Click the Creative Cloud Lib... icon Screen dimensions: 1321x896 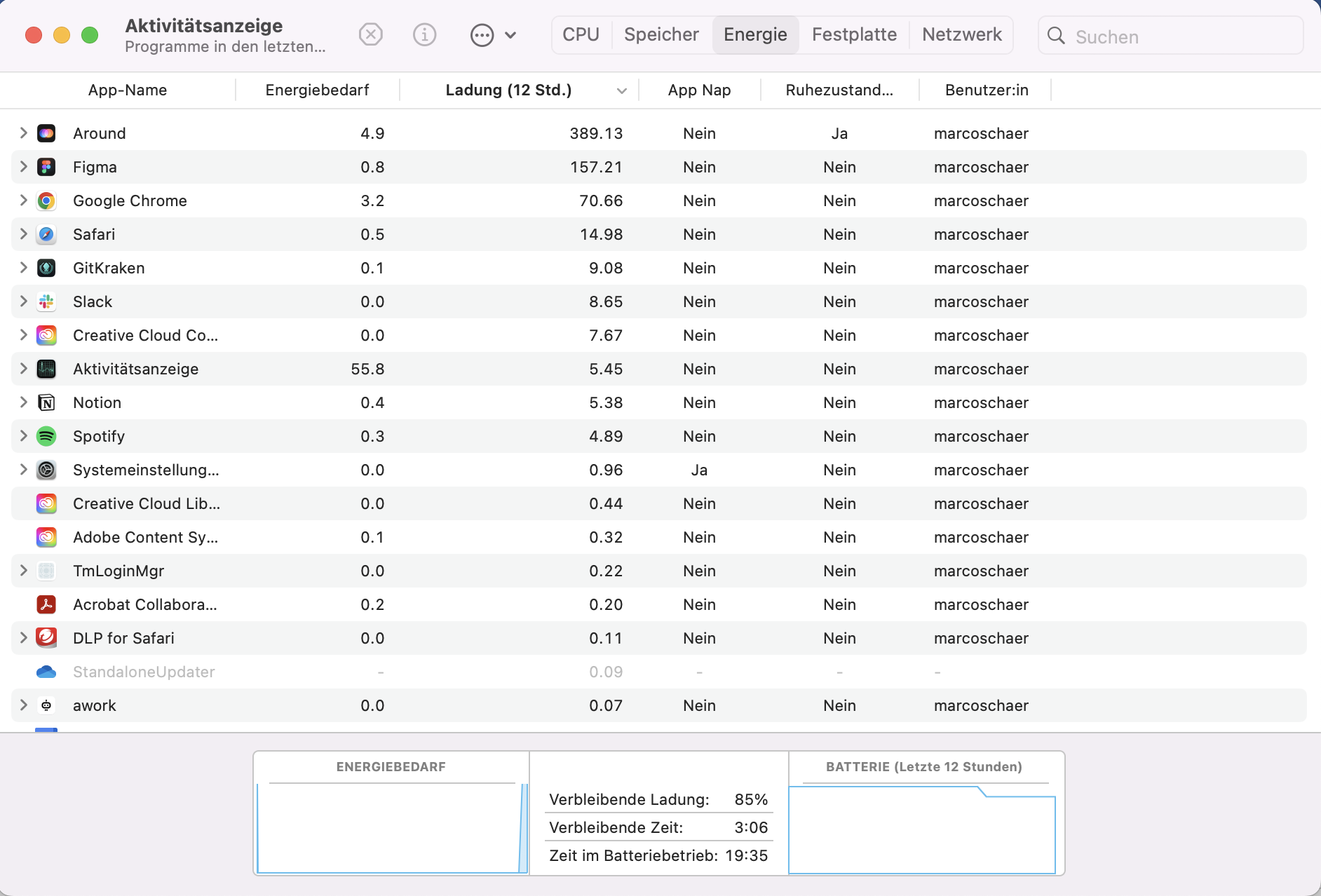(46, 503)
